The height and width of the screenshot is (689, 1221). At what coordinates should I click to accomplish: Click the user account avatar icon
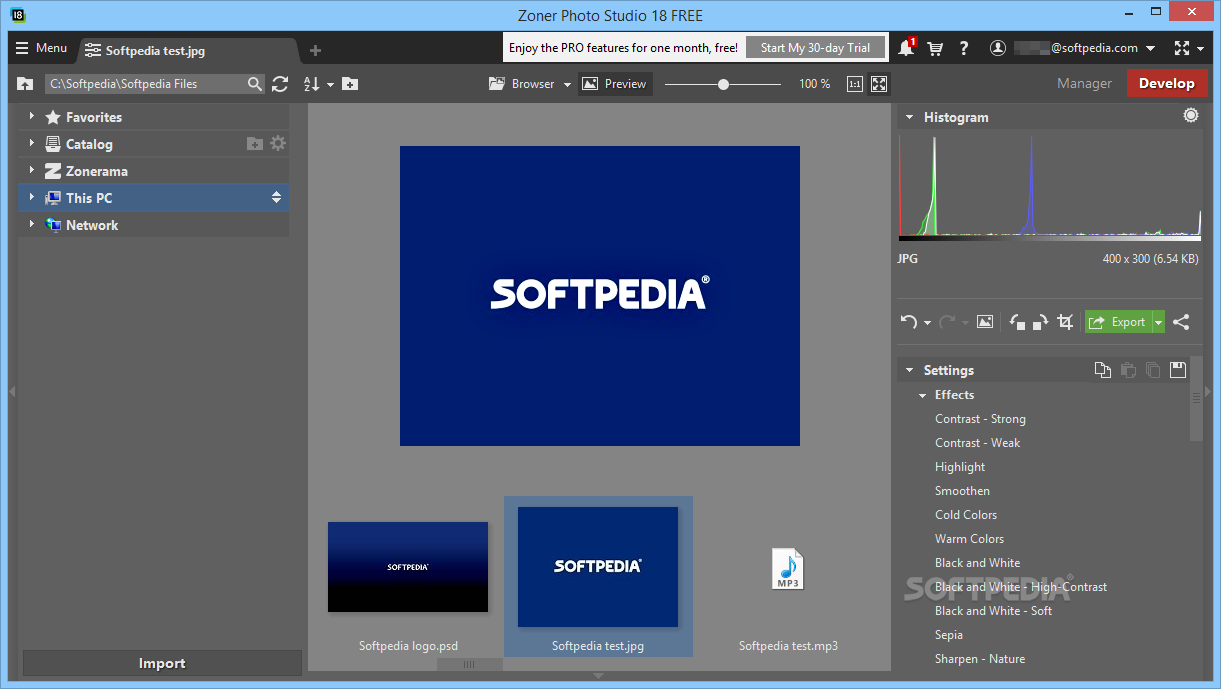[997, 48]
